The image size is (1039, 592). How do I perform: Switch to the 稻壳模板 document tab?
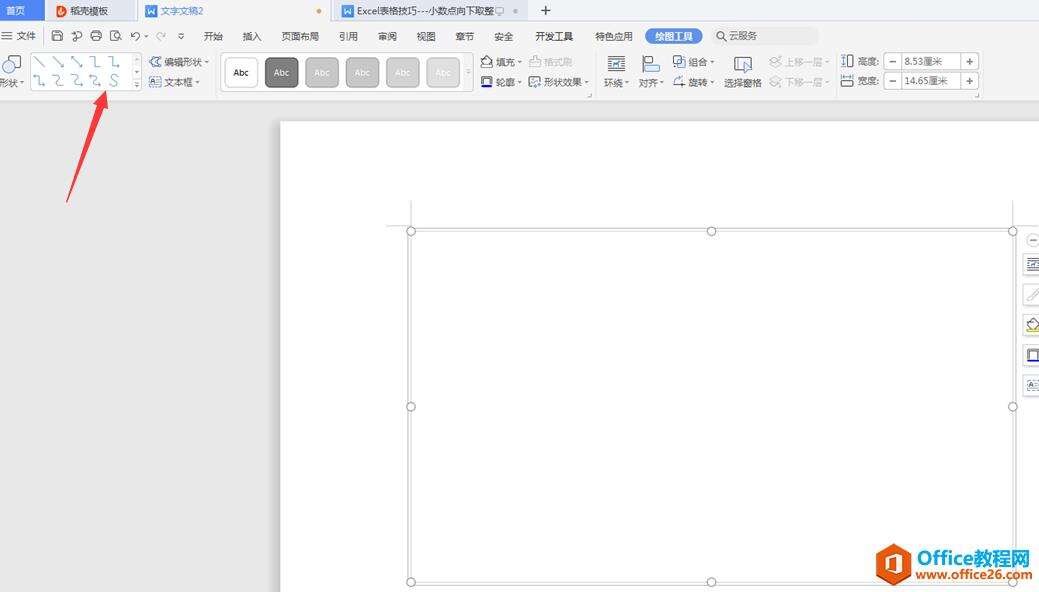89,11
